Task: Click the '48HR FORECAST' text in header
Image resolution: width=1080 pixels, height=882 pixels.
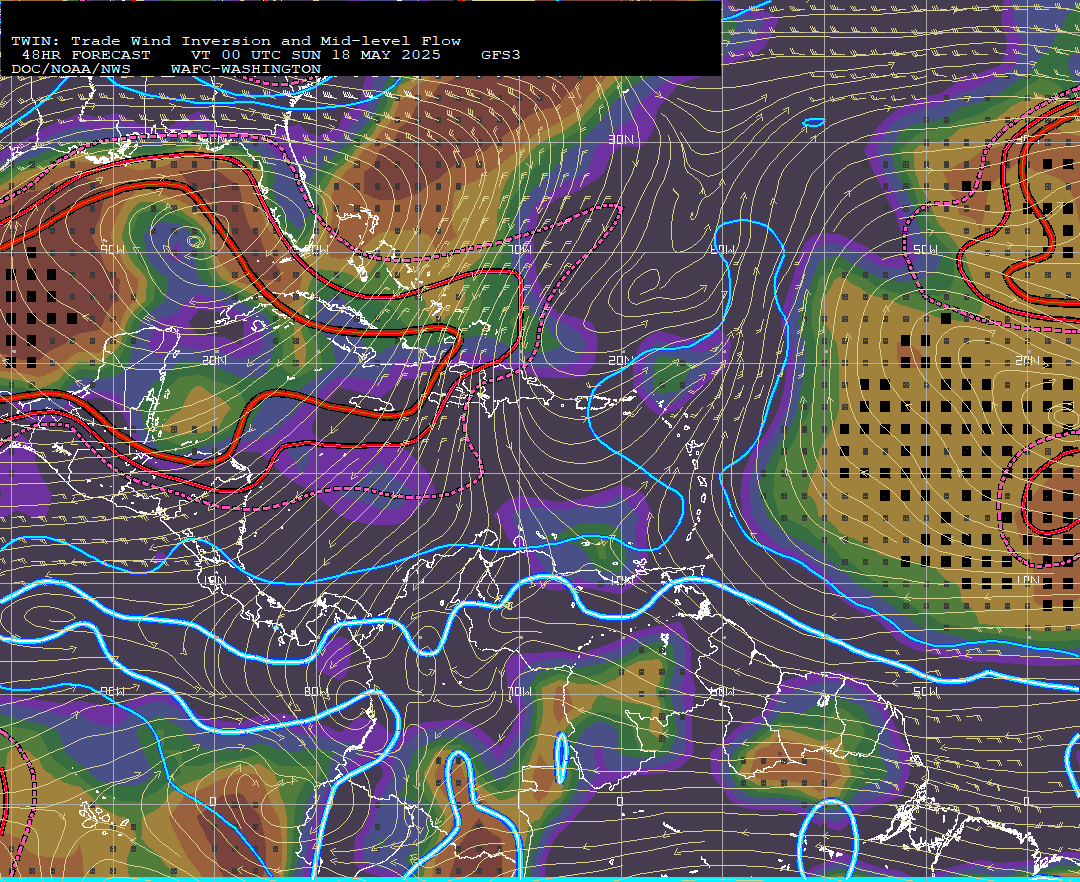Action: coord(85,55)
